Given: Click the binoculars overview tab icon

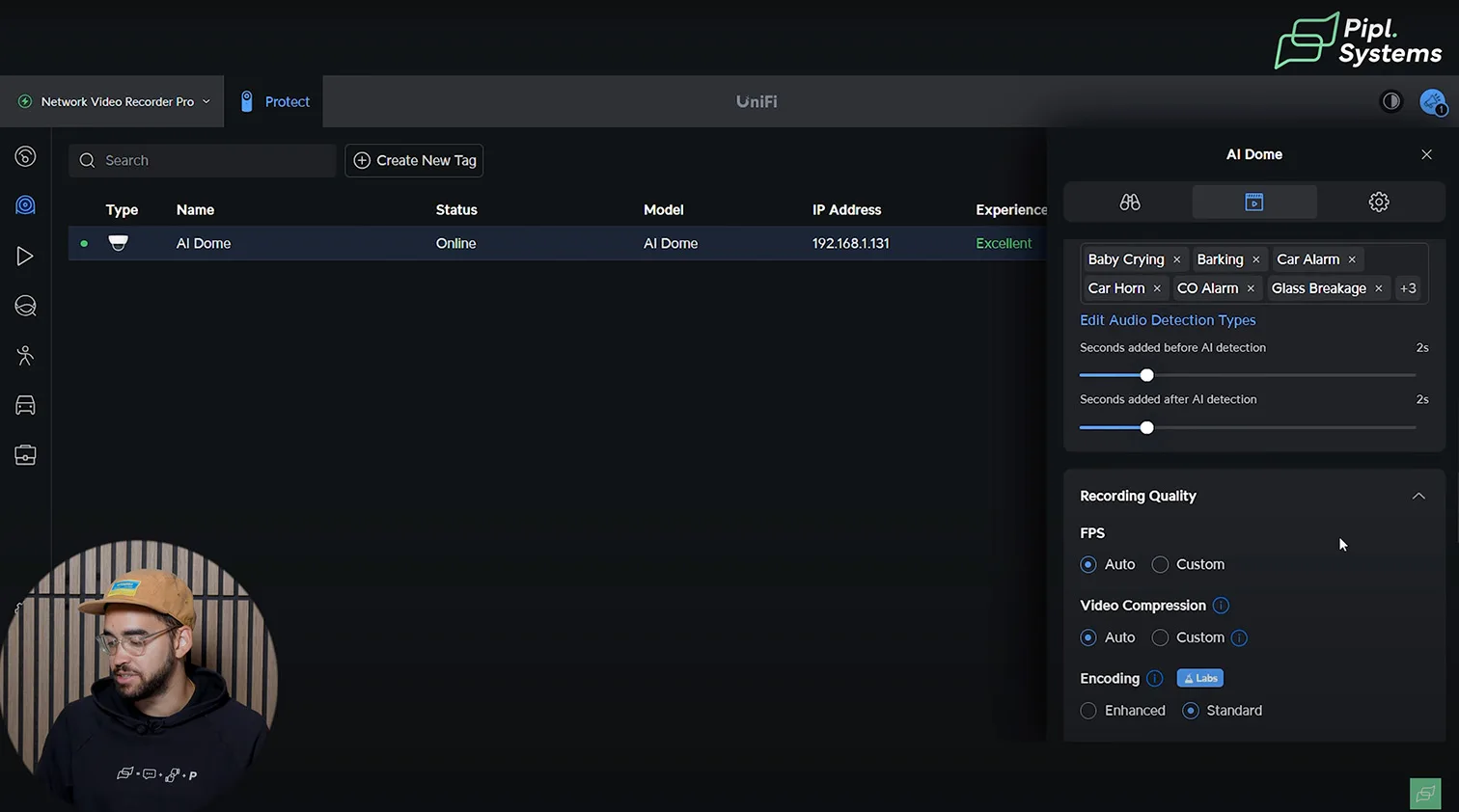Looking at the screenshot, I should tap(1129, 203).
